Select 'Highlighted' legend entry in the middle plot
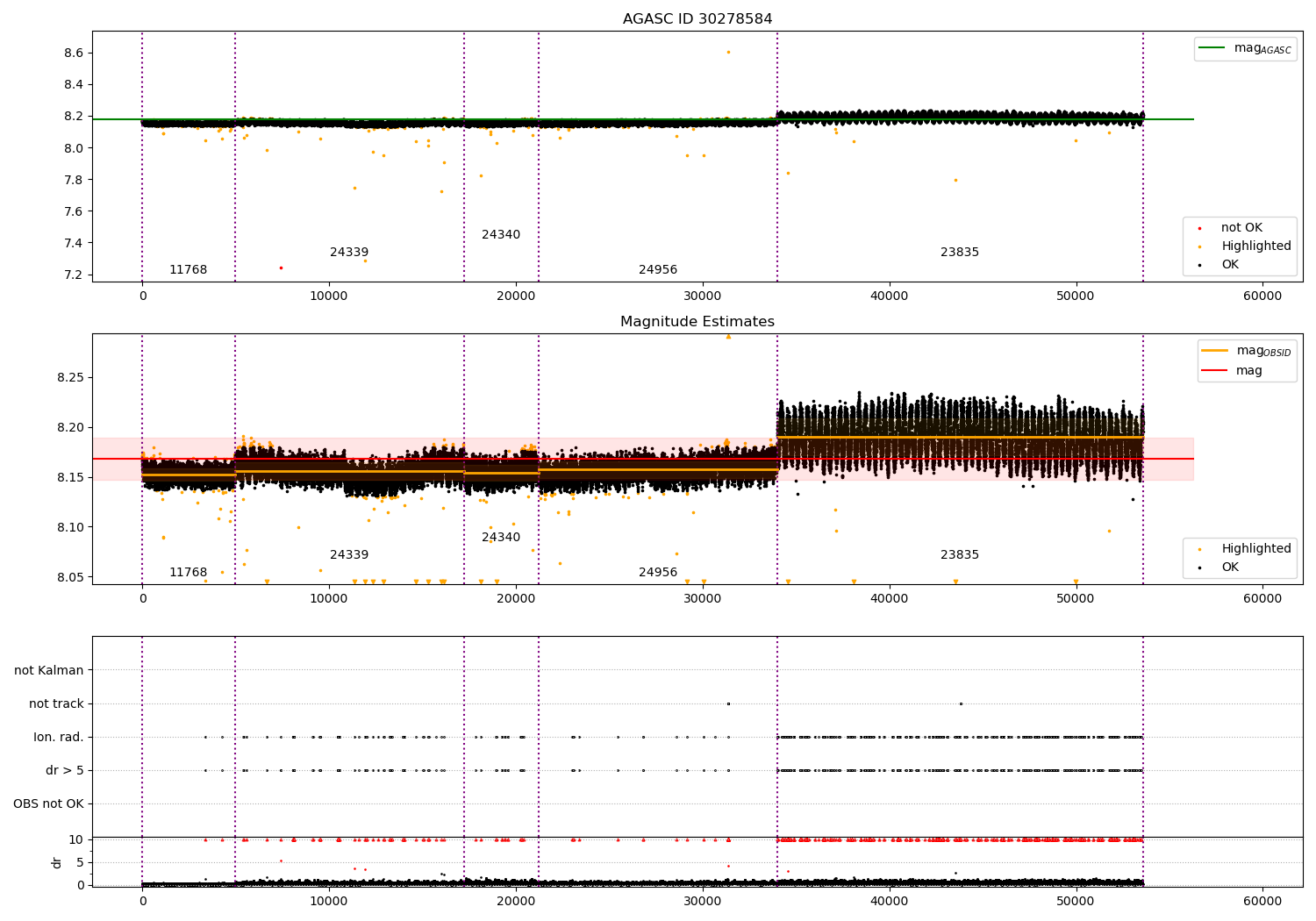 pos(1244,549)
